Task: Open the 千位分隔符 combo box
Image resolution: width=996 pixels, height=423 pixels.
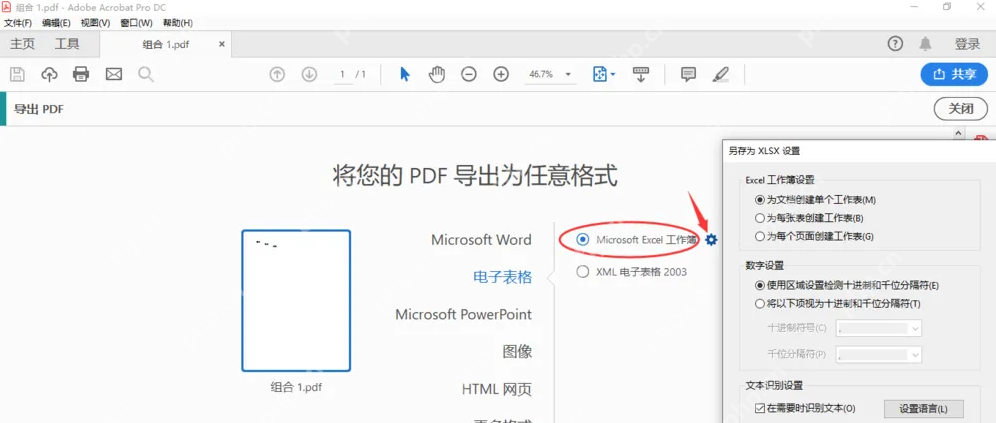Action: [x=878, y=354]
